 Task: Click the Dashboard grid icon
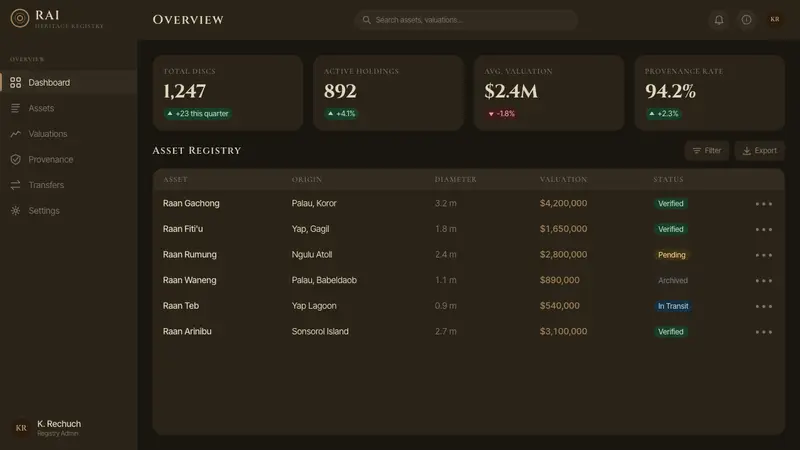pyautogui.click(x=16, y=83)
